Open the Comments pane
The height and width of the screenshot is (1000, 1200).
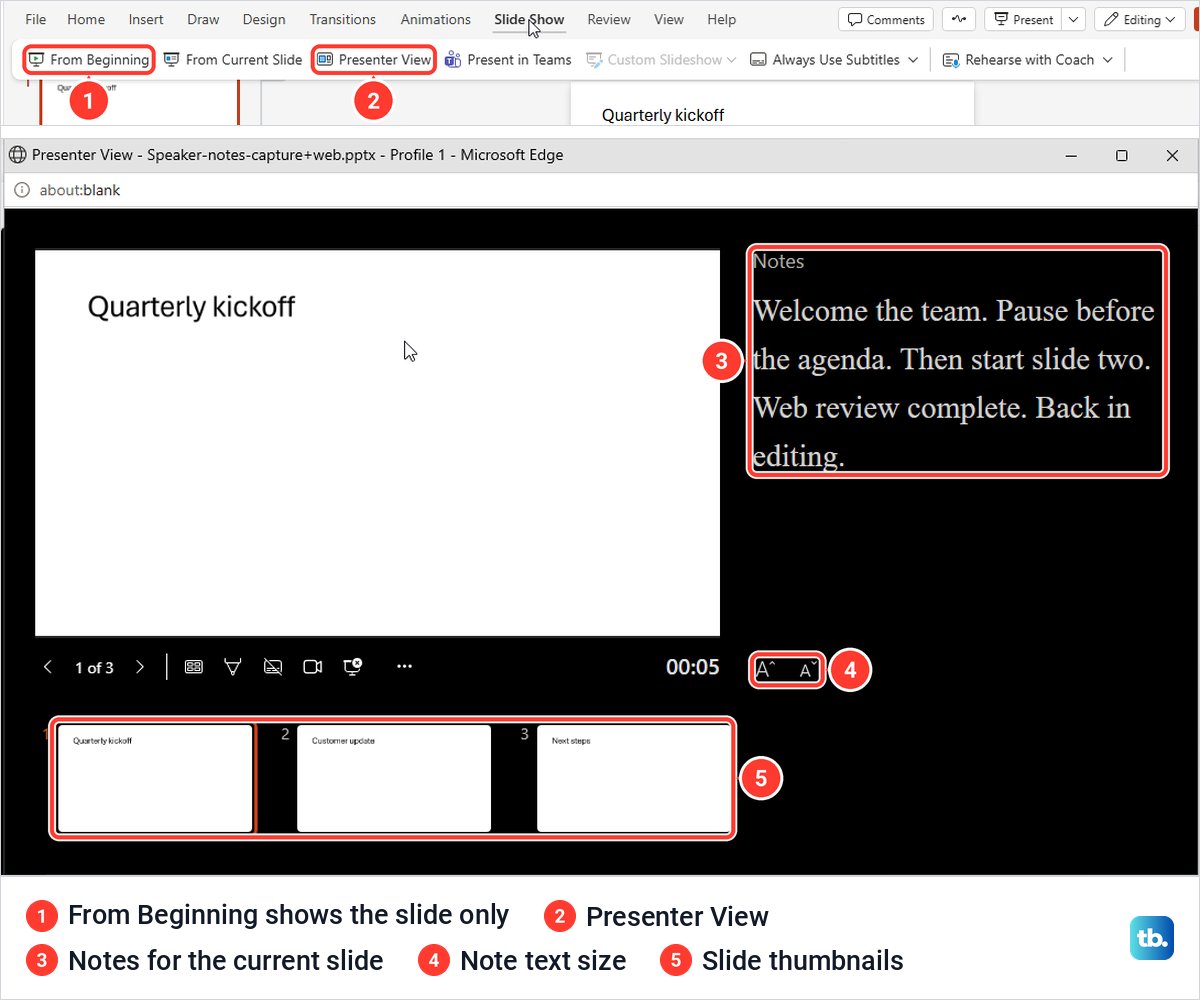tap(885, 19)
